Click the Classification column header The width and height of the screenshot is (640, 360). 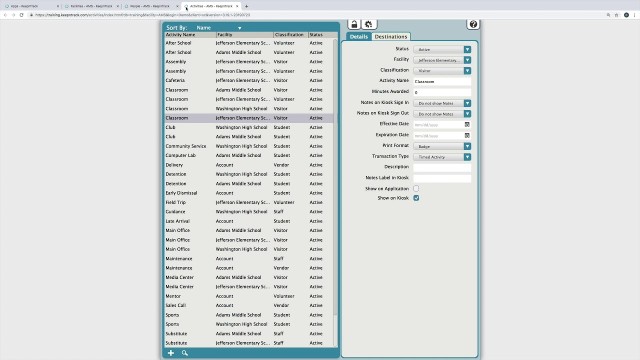(290, 35)
